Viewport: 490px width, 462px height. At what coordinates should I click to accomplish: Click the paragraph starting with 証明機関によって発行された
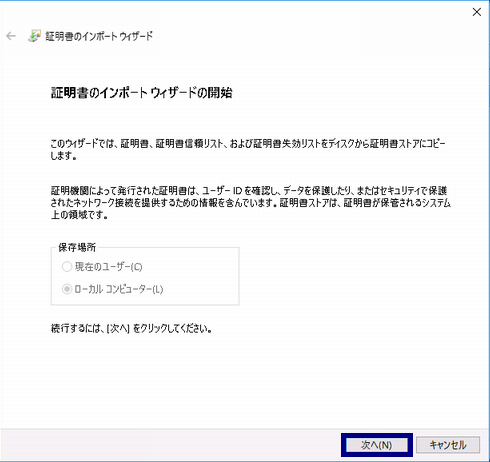coord(251,203)
